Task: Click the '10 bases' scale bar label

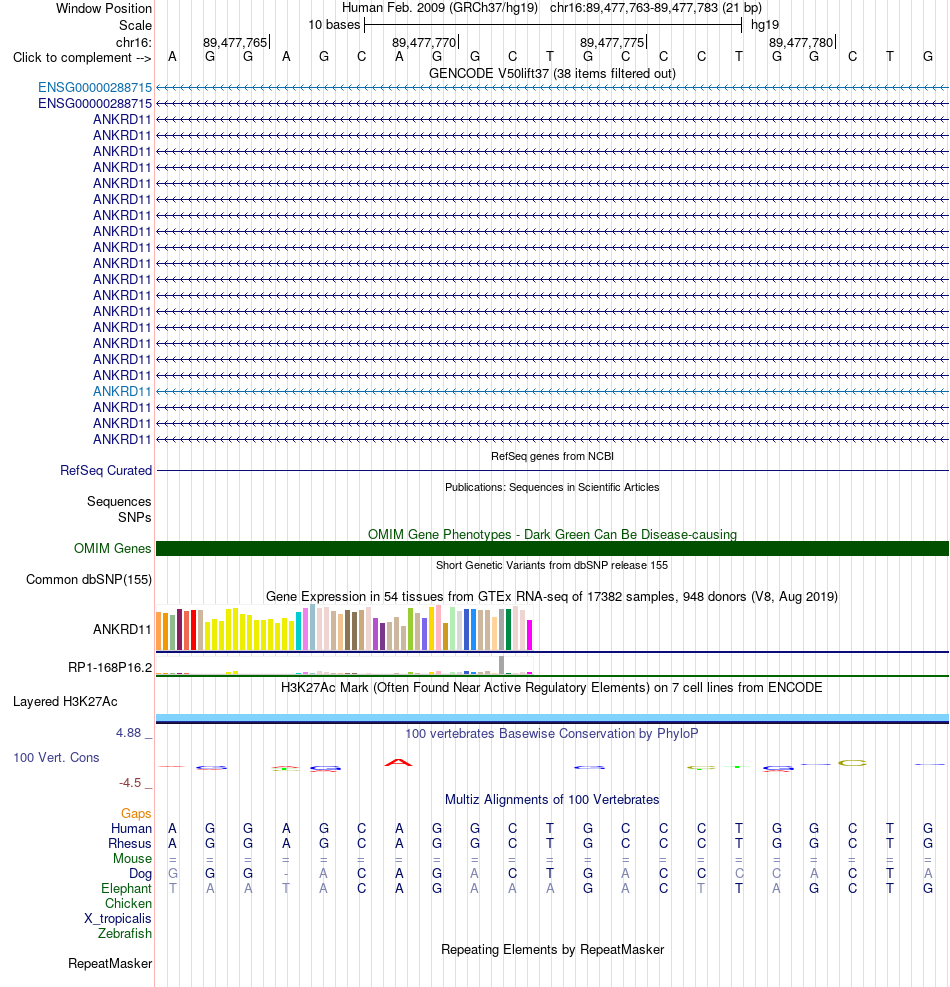Action: pyautogui.click(x=334, y=25)
